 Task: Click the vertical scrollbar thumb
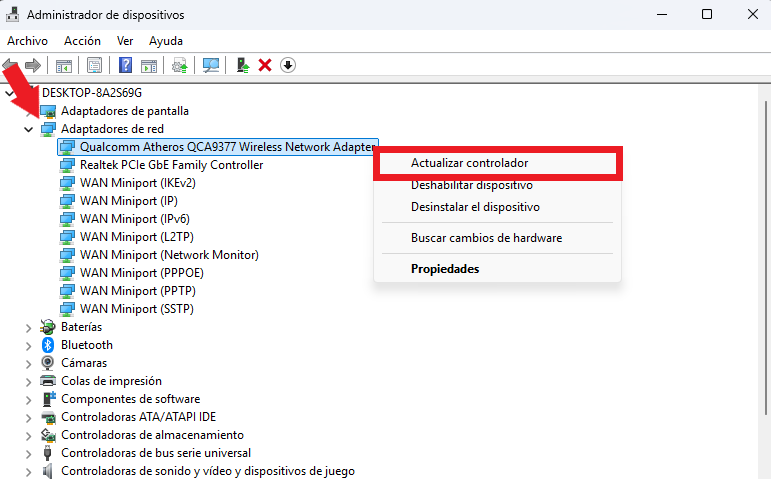(766, 256)
